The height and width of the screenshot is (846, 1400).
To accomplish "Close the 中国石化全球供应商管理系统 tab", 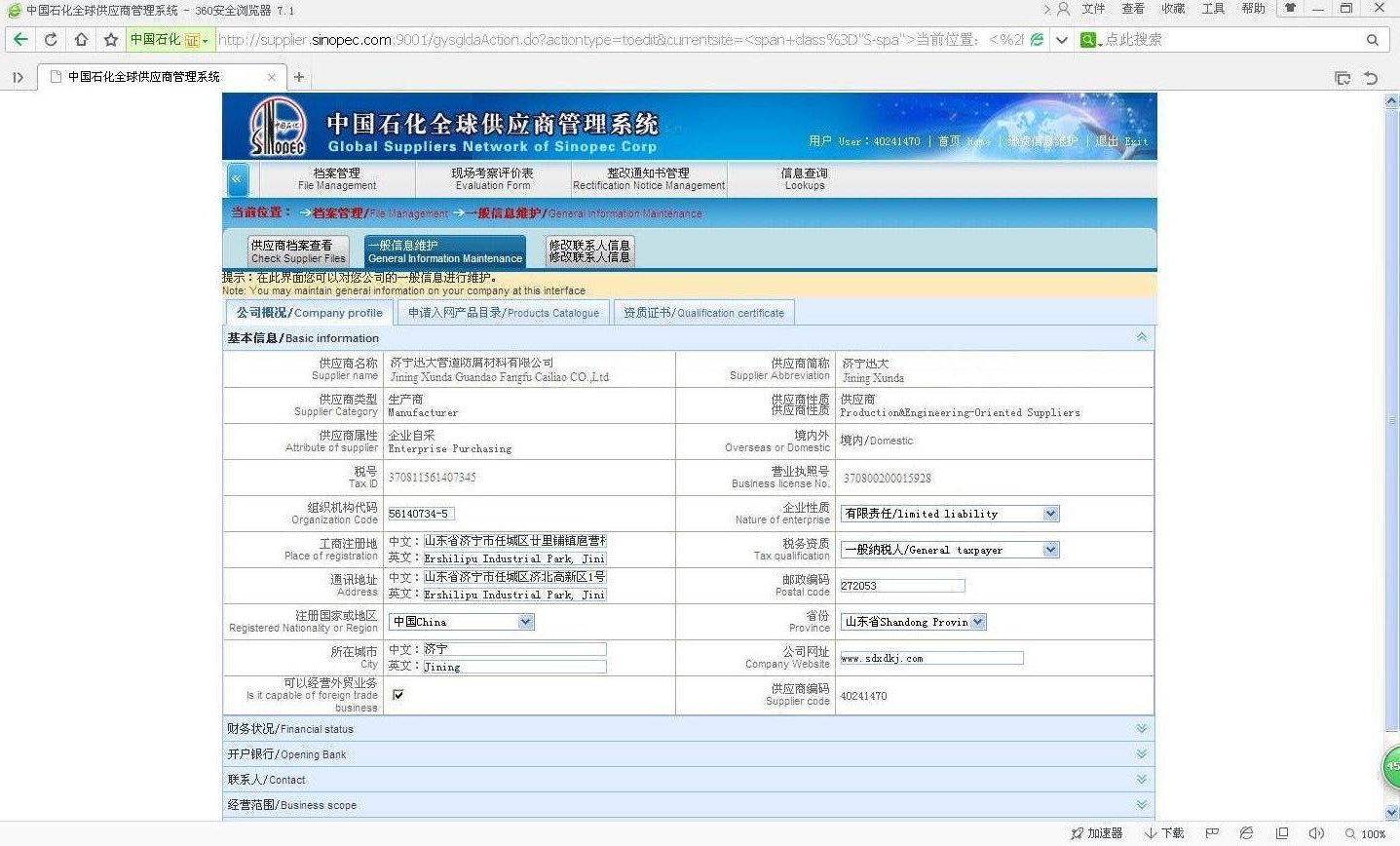I will (272, 77).
